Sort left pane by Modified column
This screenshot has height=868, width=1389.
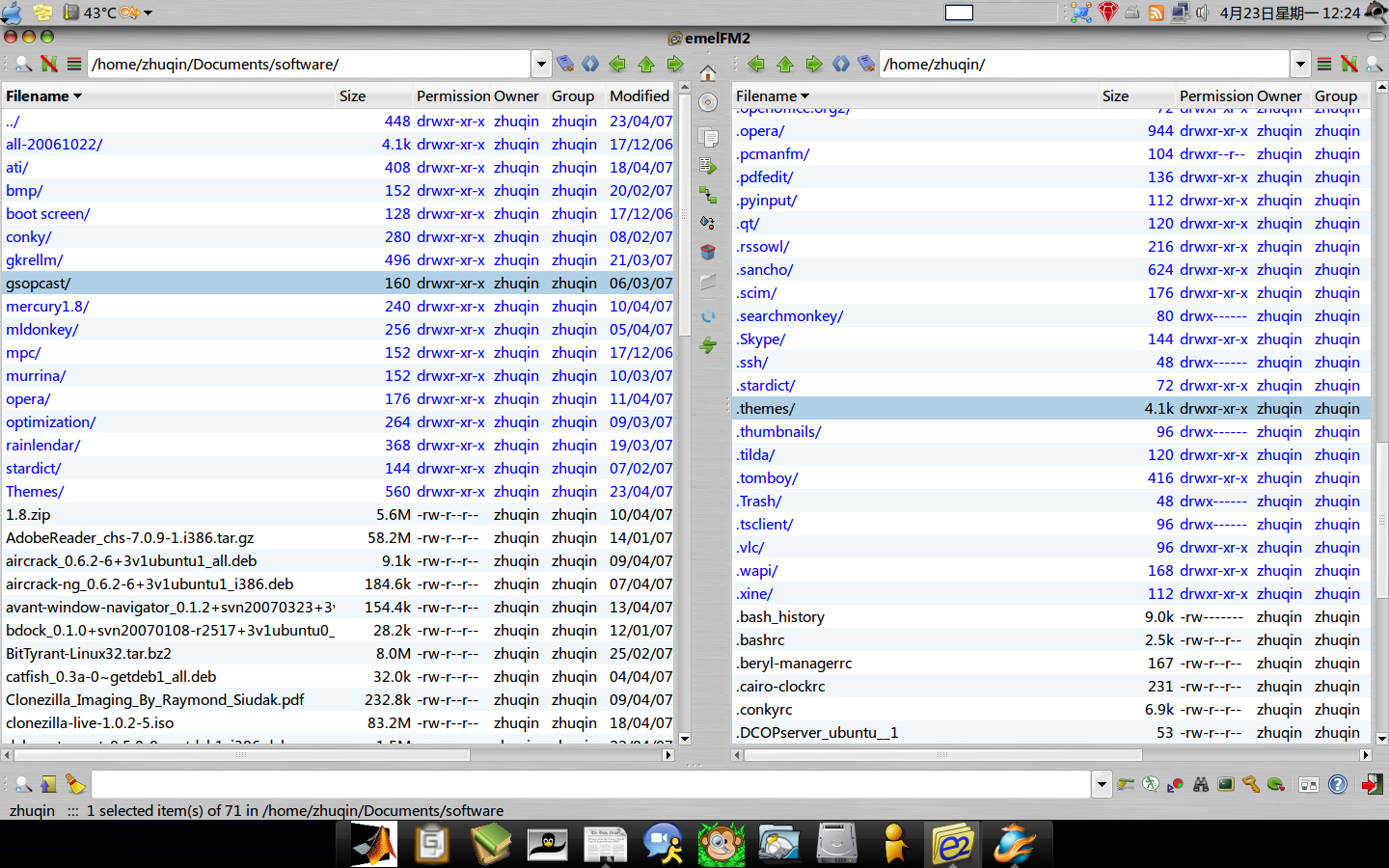coord(640,95)
